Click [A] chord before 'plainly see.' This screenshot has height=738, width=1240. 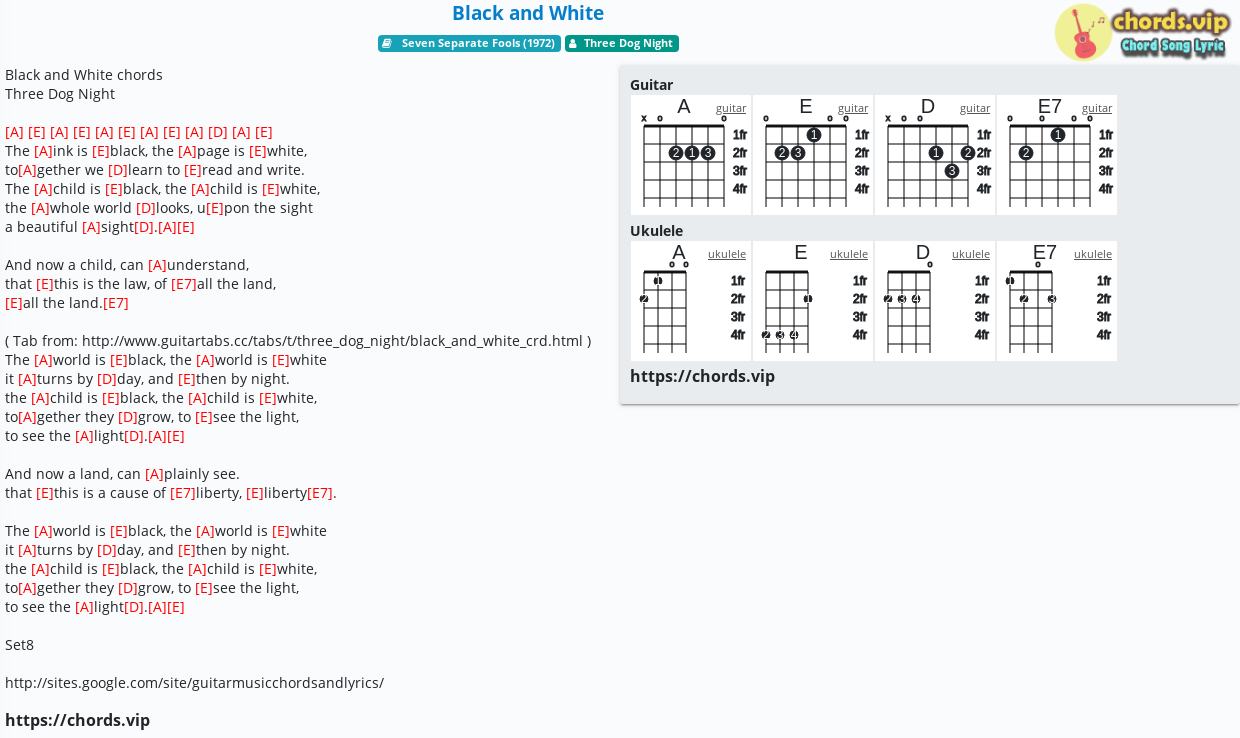154,474
